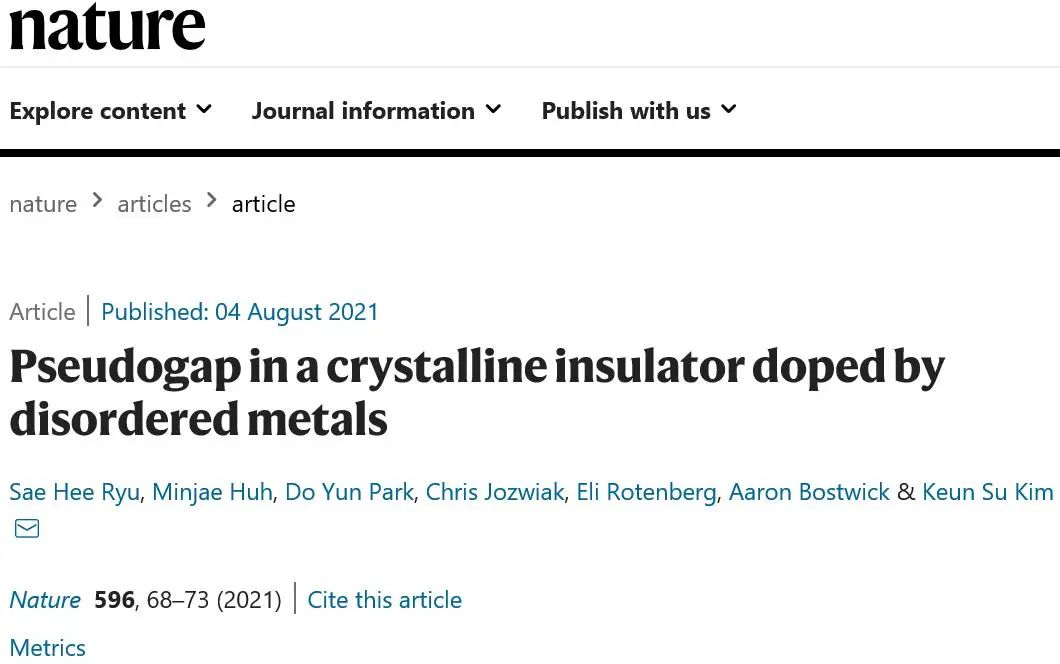The height and width of the screenshot is (664, 1060).
Task: Open author Sae Hee Ryu
Action: [x=74, y=492]
